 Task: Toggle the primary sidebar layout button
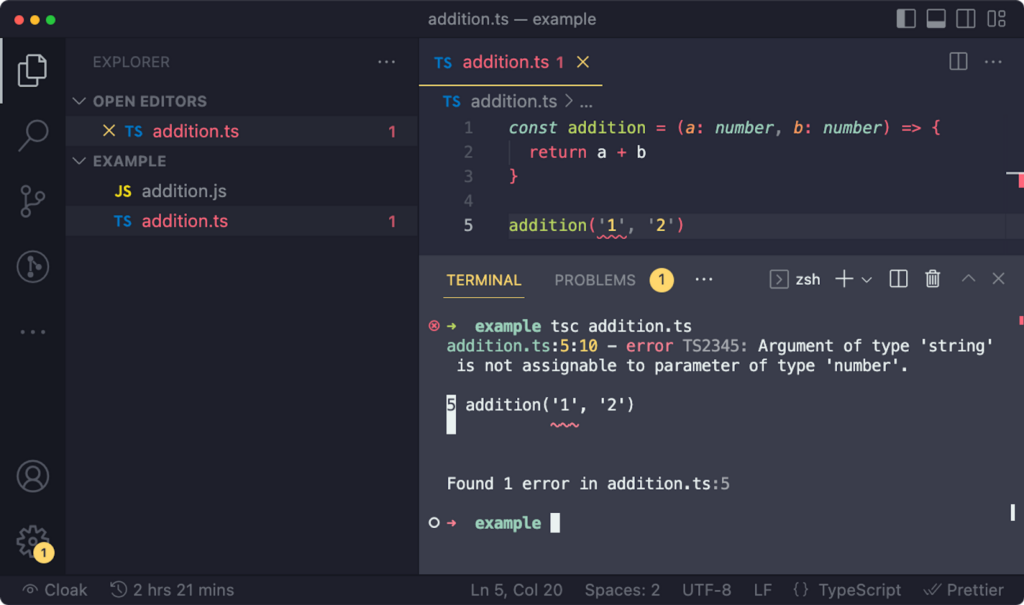coord(906,19)
